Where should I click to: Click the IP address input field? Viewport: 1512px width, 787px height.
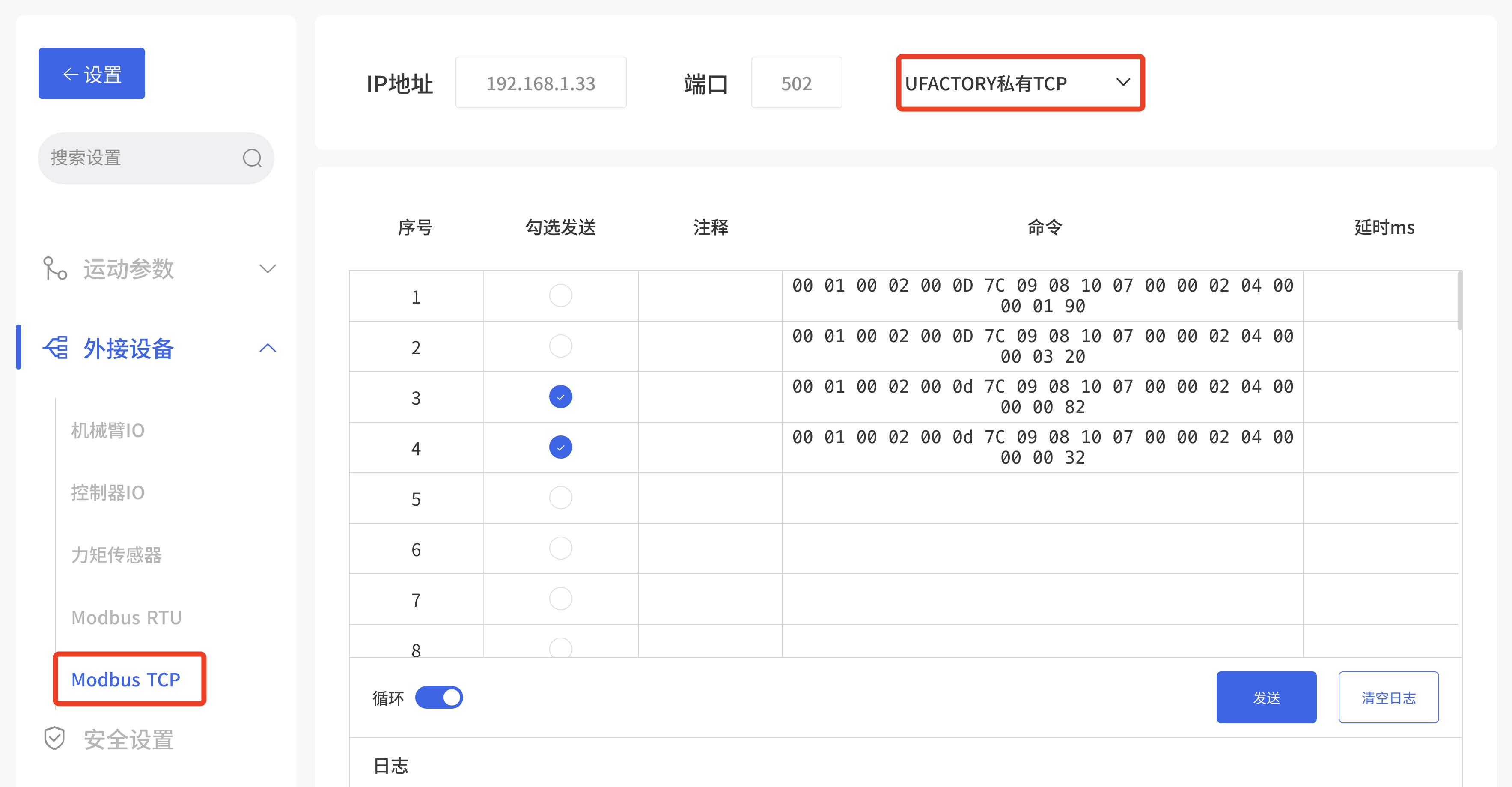540,83
